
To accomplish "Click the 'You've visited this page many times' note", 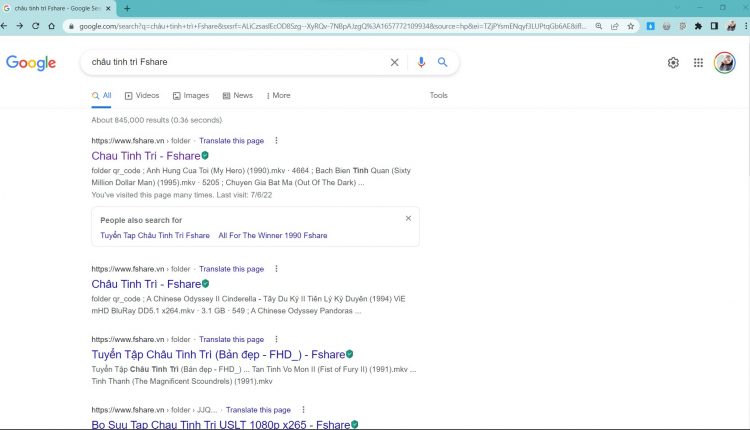I will [182, 195].
